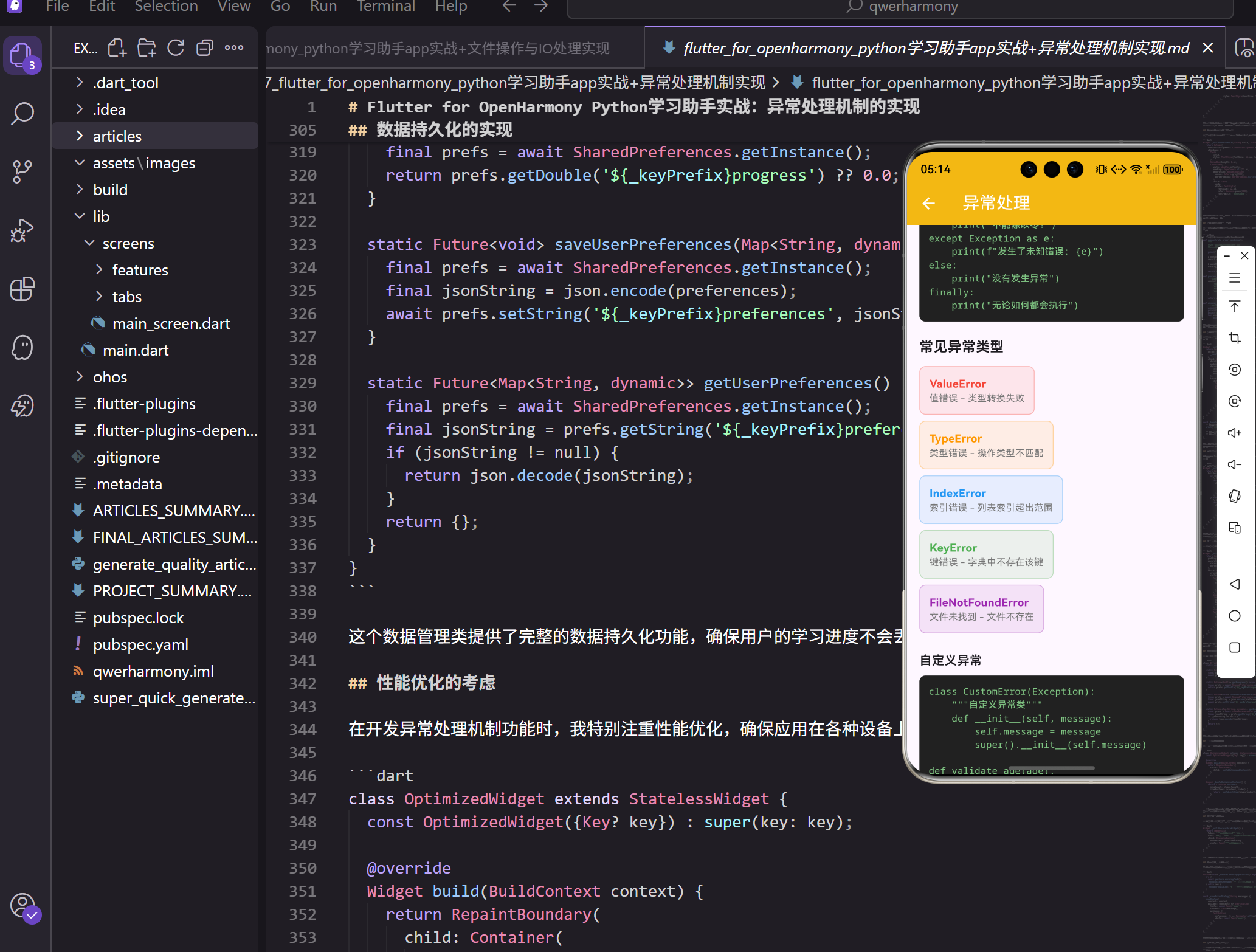
Task: Tap back arrow in 异常处理 app bar
Action: pyautogui.click(x=929, y=203)
